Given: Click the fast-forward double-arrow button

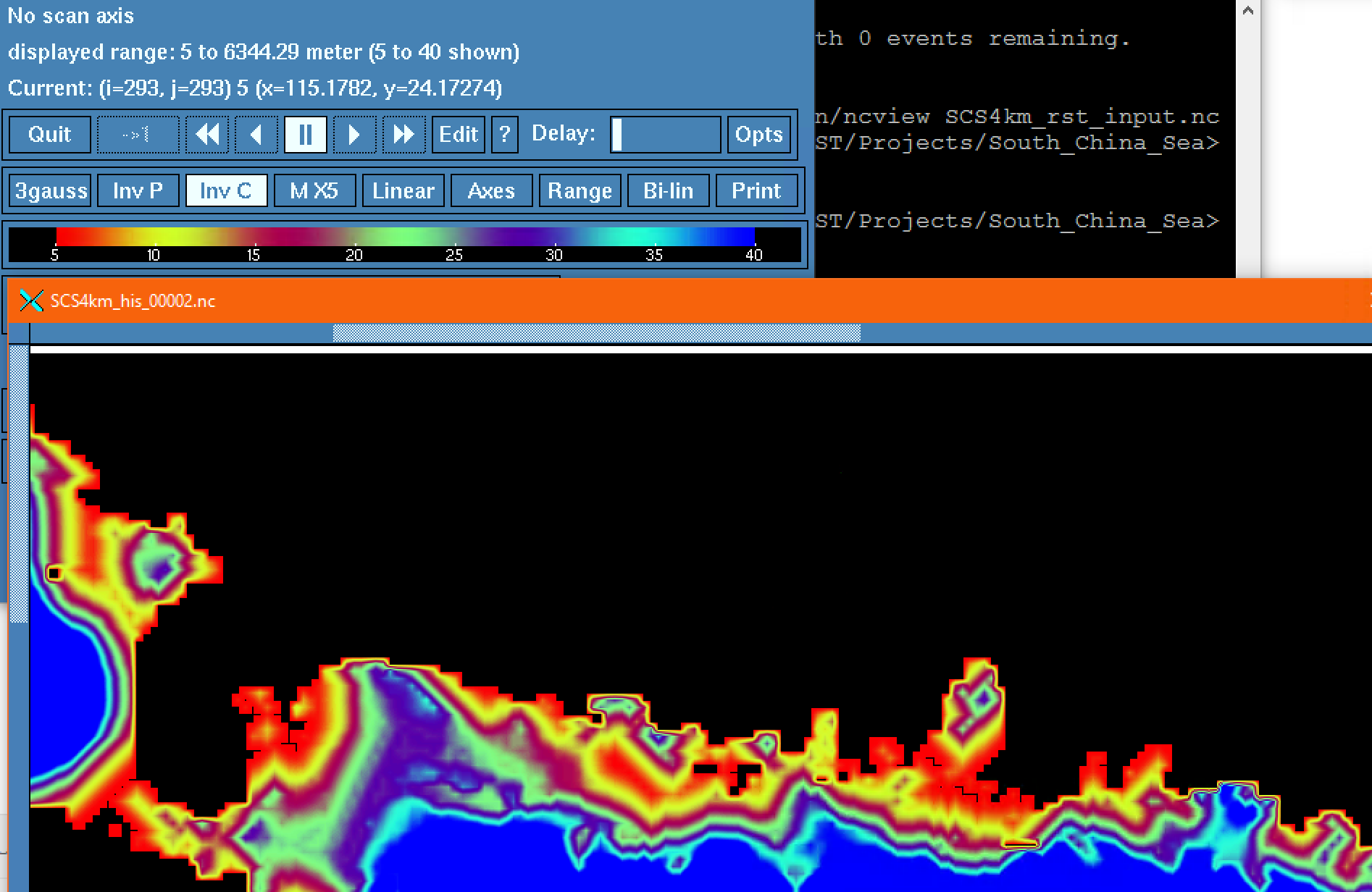Looking at the screenshot, I should pos(403,135).
